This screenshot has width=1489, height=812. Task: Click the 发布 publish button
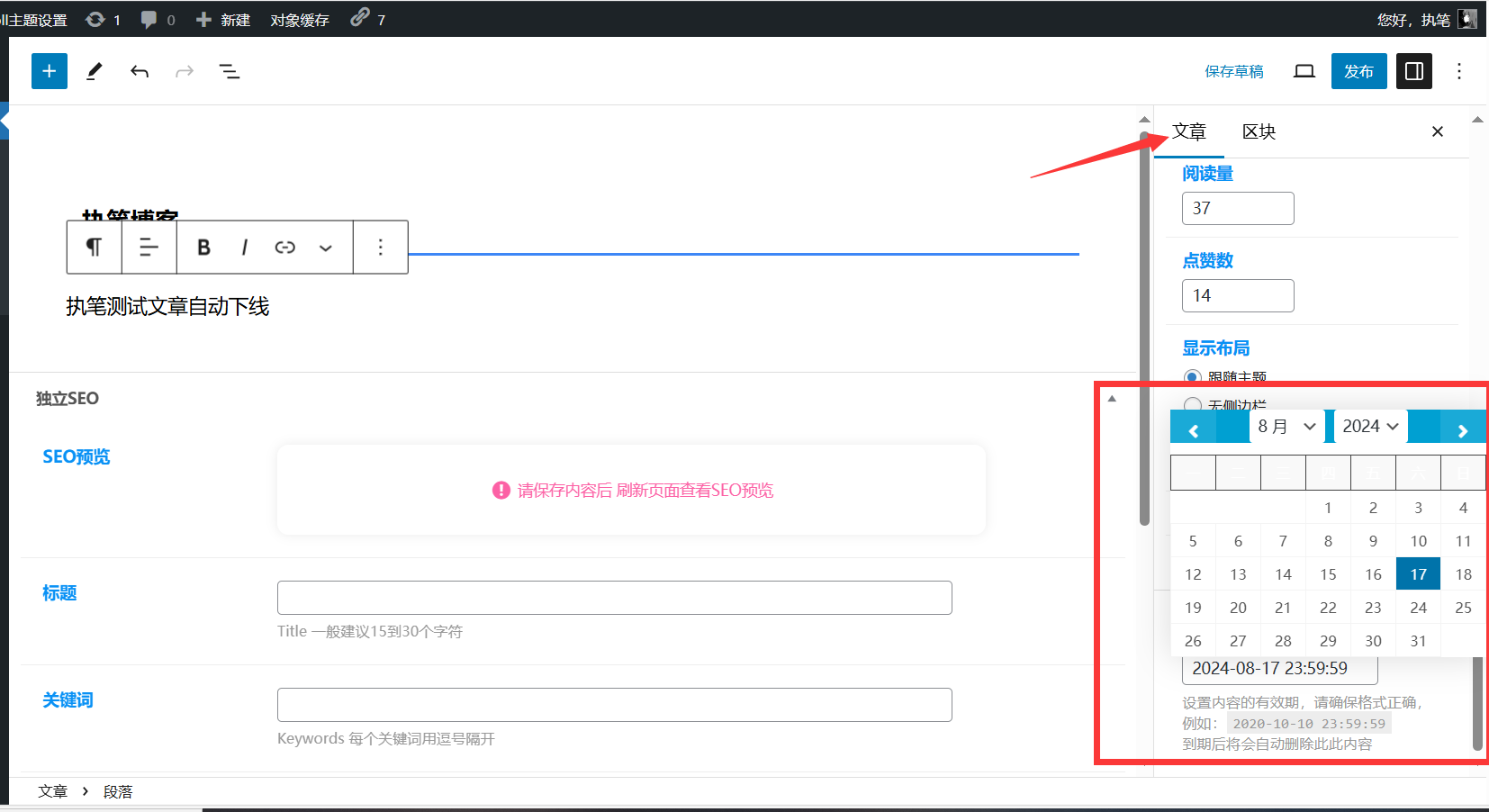[1358, 71]
